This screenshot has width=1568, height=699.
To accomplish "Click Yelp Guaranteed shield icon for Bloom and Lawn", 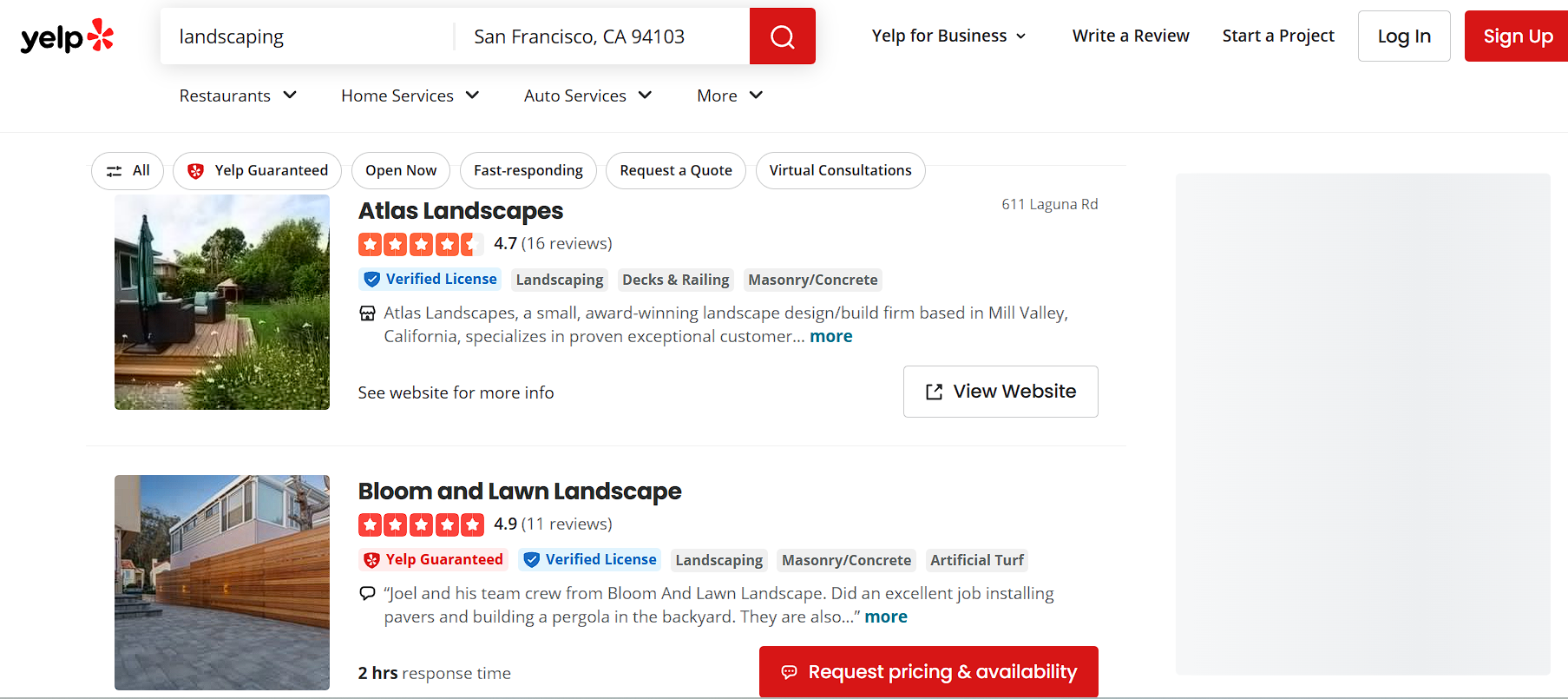I will click(371, 560).
